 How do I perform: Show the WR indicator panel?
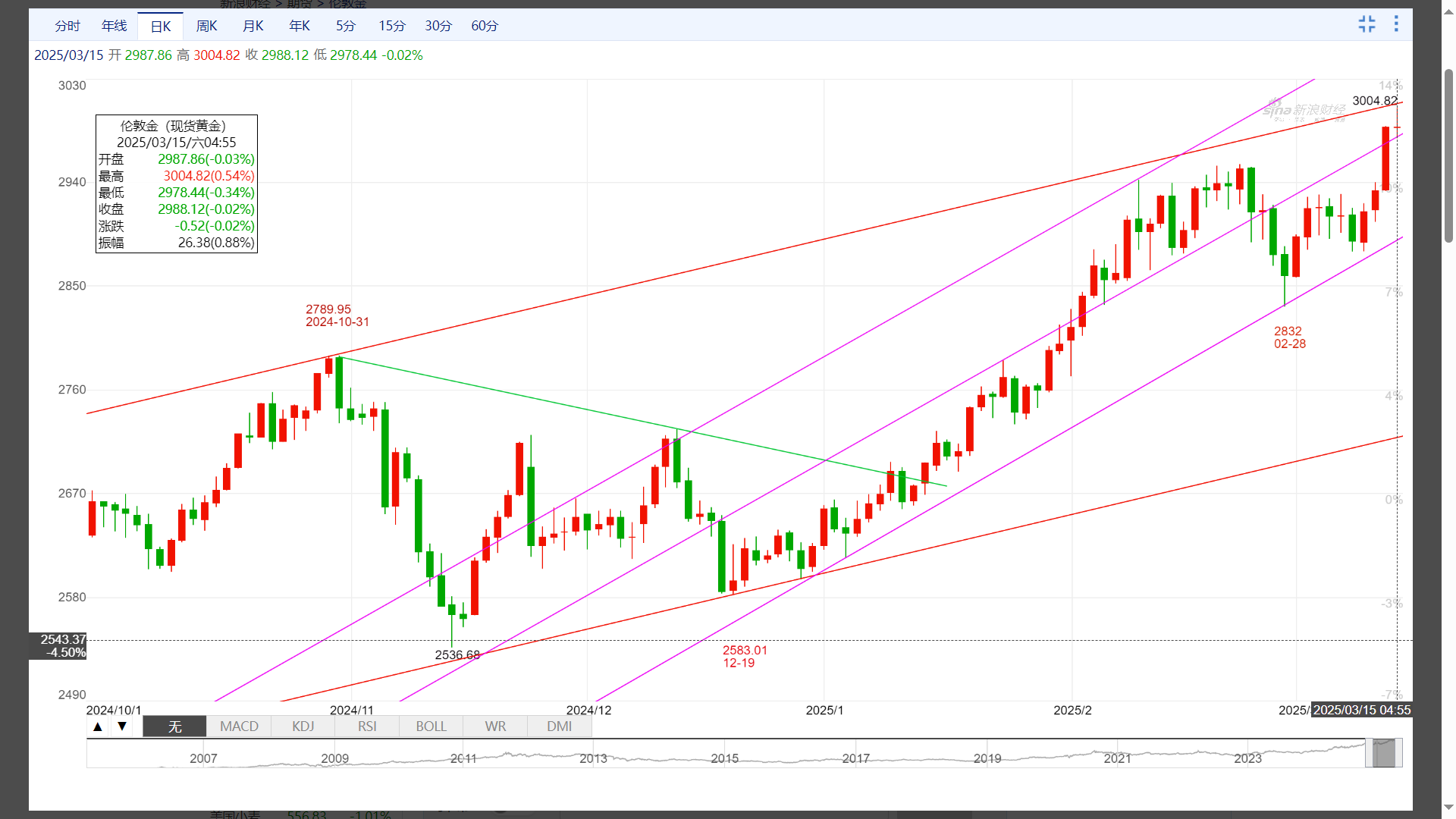pyautogui.click(x=495, y=726)
